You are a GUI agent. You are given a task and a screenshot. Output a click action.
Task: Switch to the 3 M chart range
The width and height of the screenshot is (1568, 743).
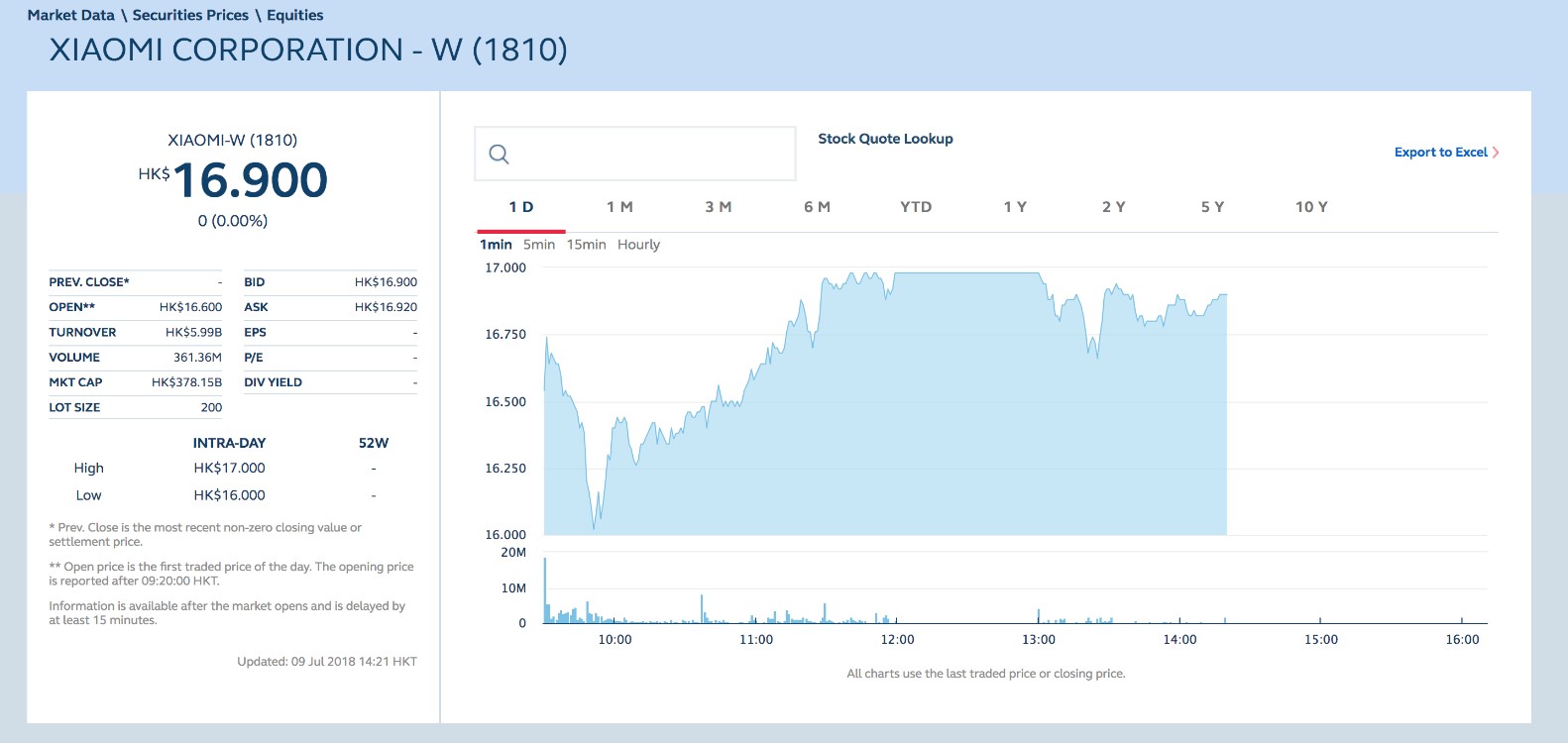(719, 207)
